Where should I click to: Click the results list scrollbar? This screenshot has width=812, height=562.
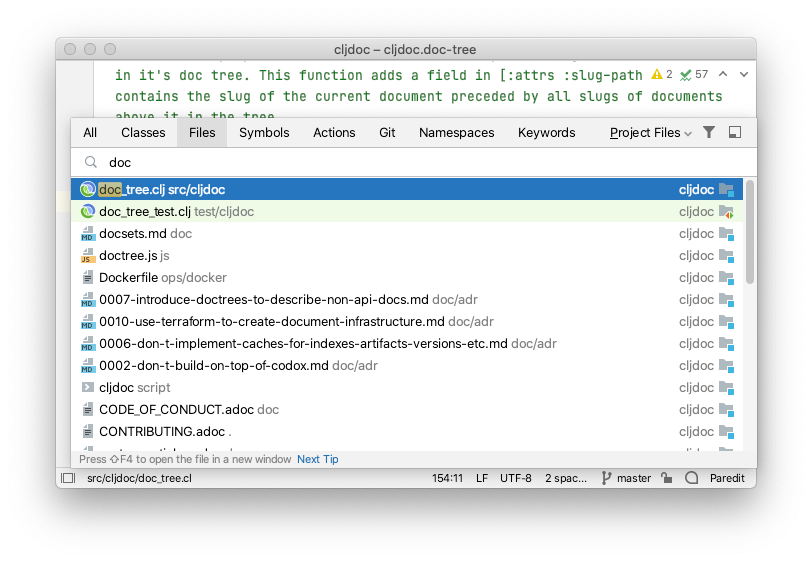[x=749, y=230]
